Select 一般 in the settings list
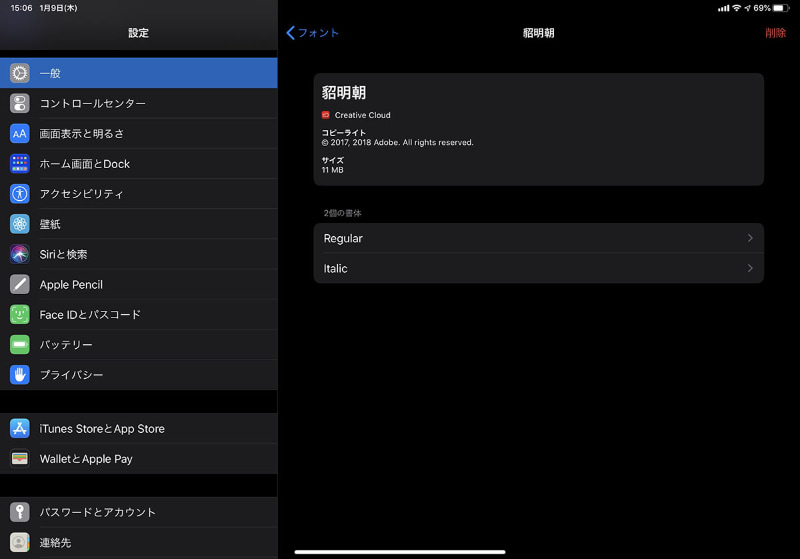Image resolution: width=800 pixels, height=559 pixels. pyautogui.click(x=139, y=73)
